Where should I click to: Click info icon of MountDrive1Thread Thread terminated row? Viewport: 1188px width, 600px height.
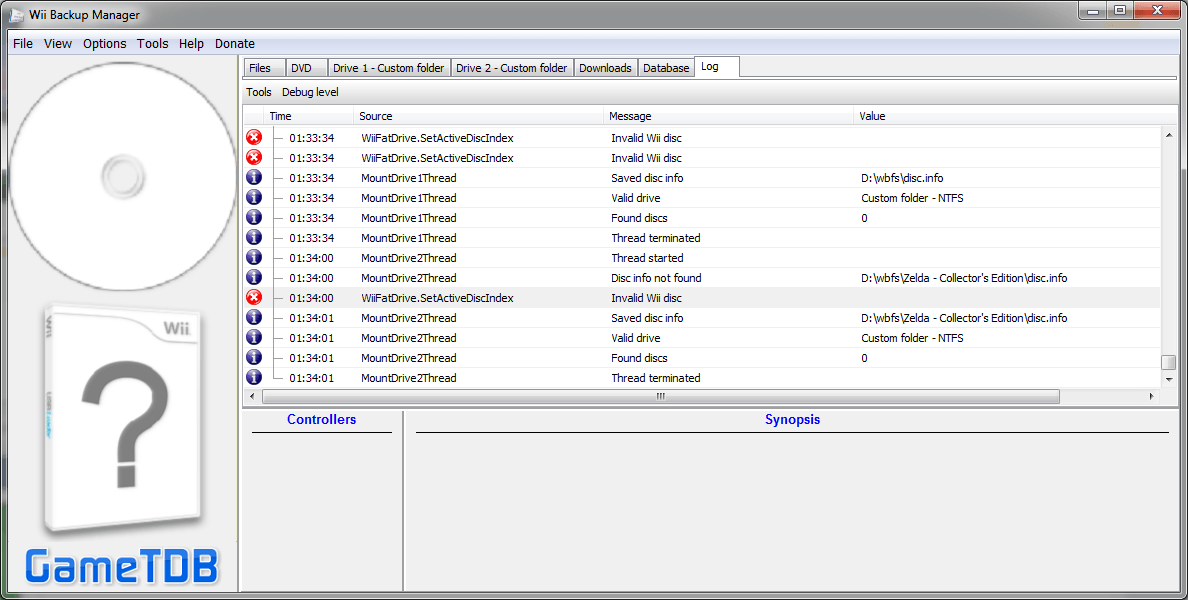point(254,237)
